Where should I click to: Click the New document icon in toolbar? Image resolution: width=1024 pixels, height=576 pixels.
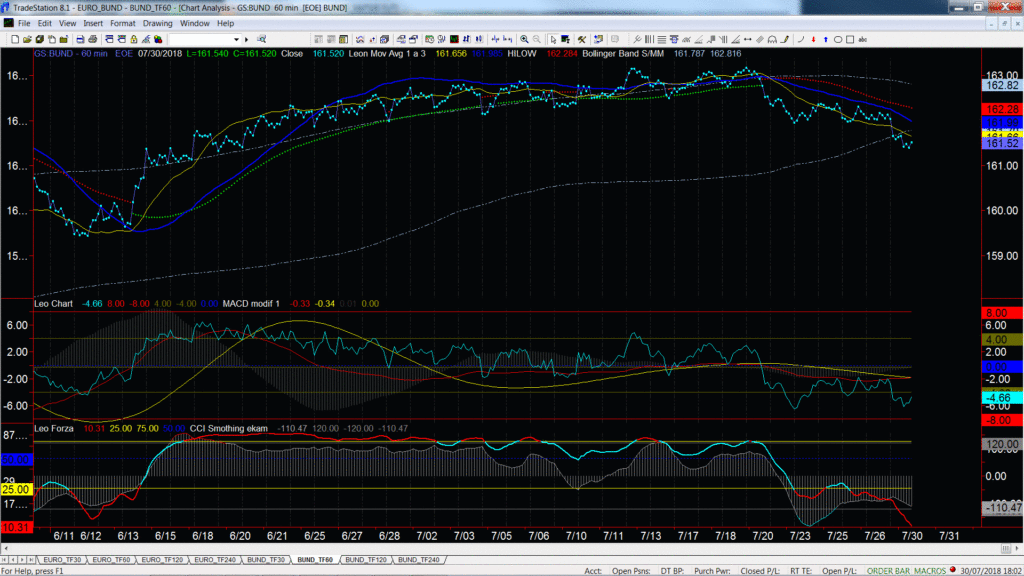[x=14, y=39]
